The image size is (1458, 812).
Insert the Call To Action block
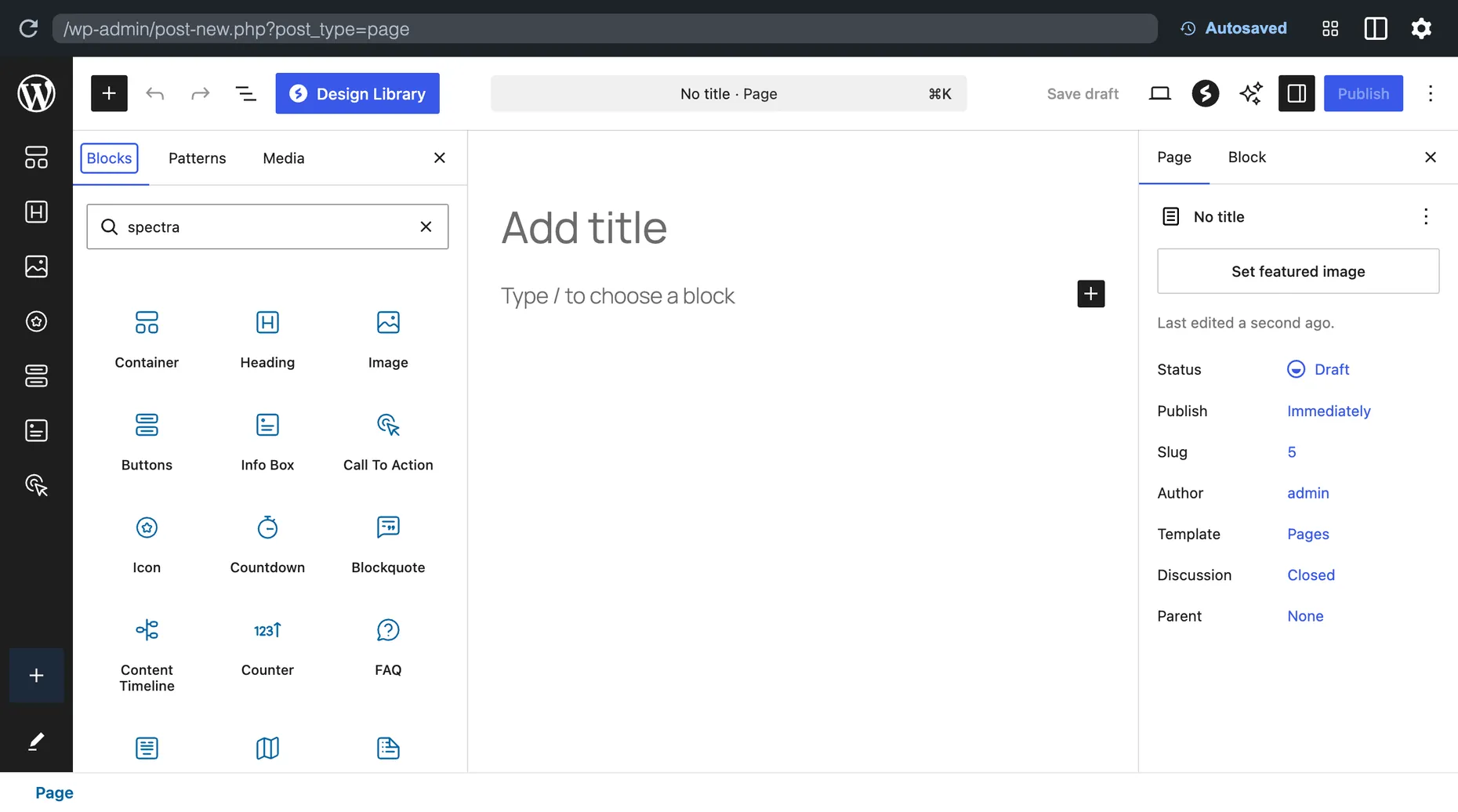pos(388,442)
